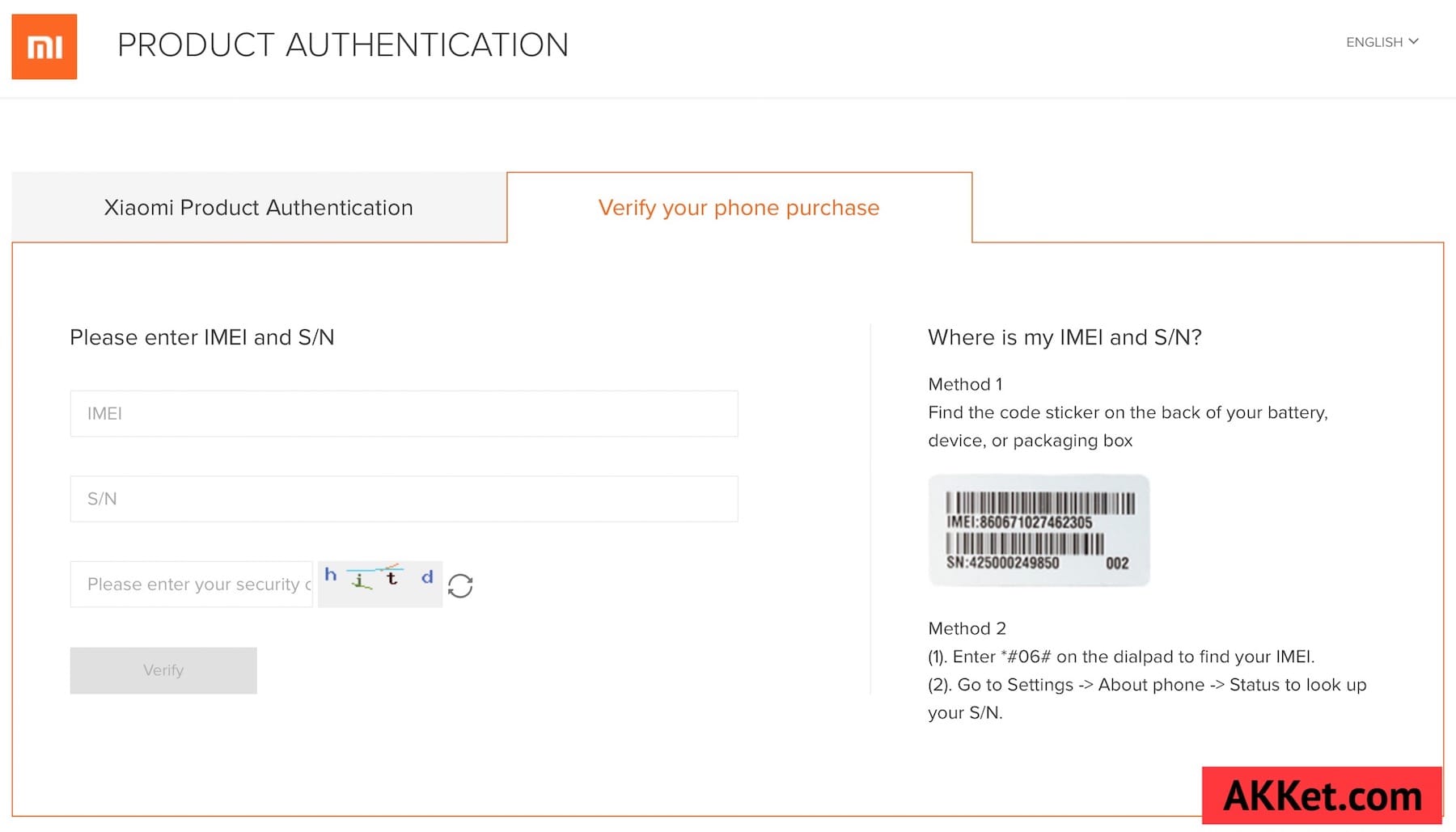
Task: Click the SN number on the sticker
Action: pos(1002,563)
